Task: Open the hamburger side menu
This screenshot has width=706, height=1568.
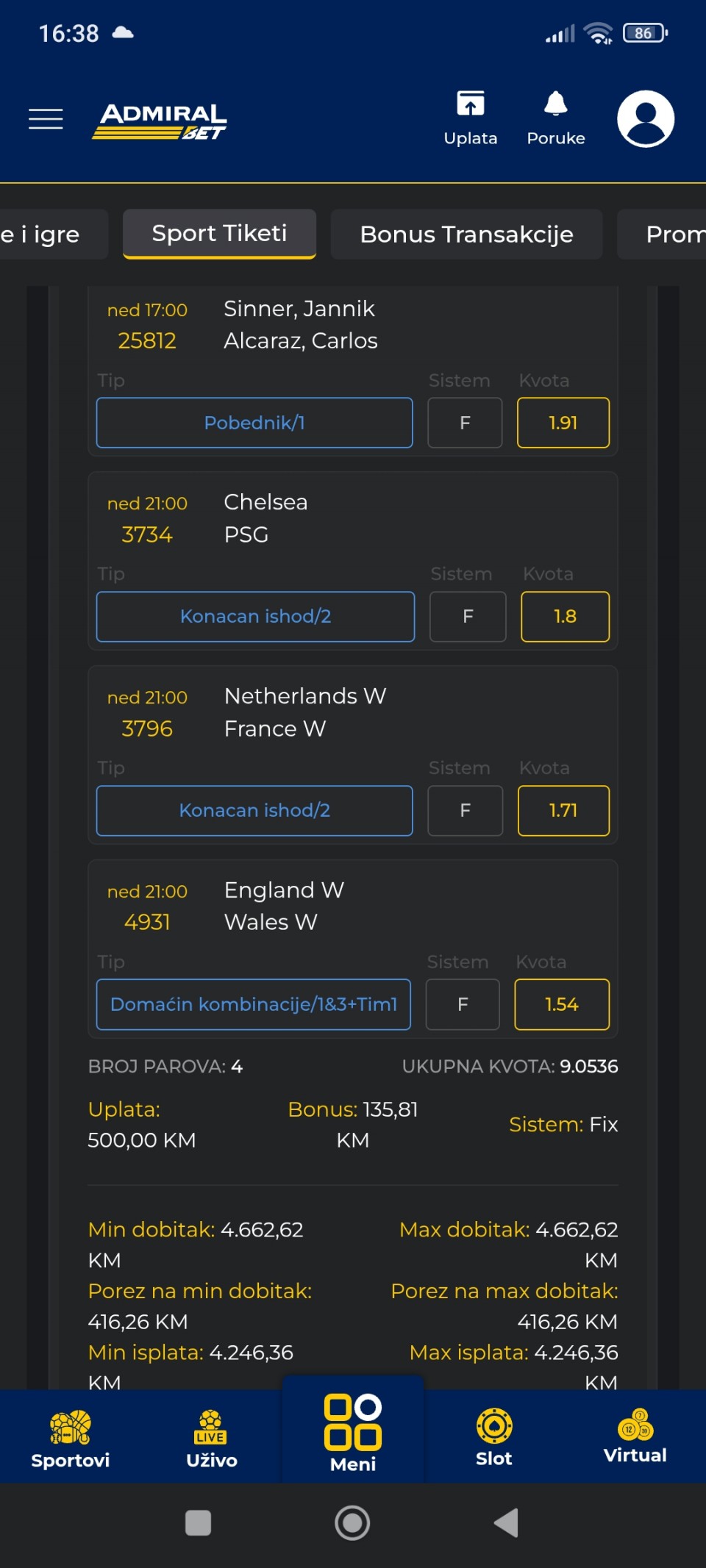Action: 46,118
